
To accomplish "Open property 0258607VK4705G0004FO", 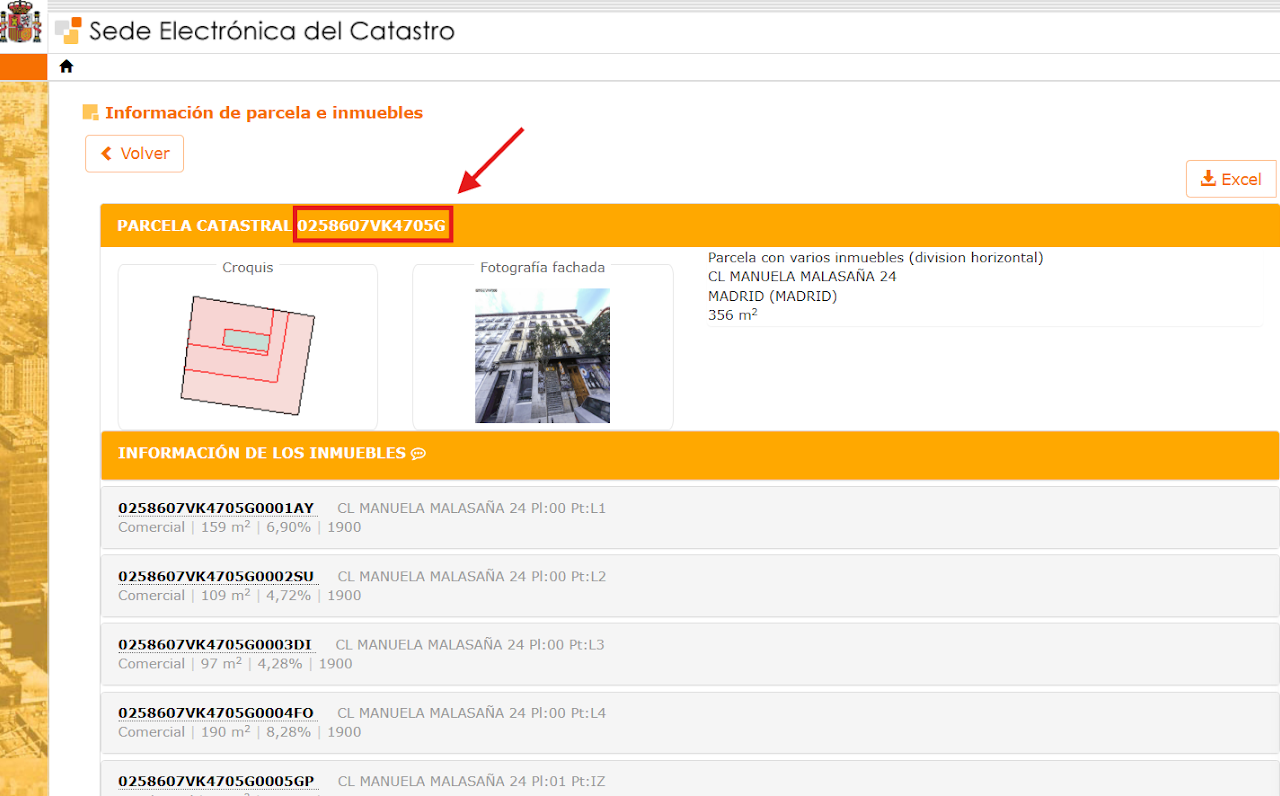I will [216, 713].
